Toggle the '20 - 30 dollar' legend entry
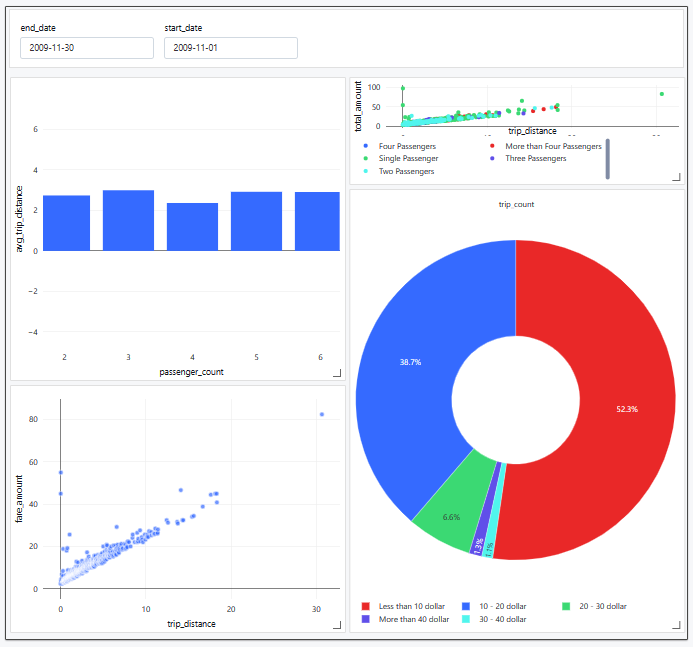The image size is (693, 647). click(600, 607)
